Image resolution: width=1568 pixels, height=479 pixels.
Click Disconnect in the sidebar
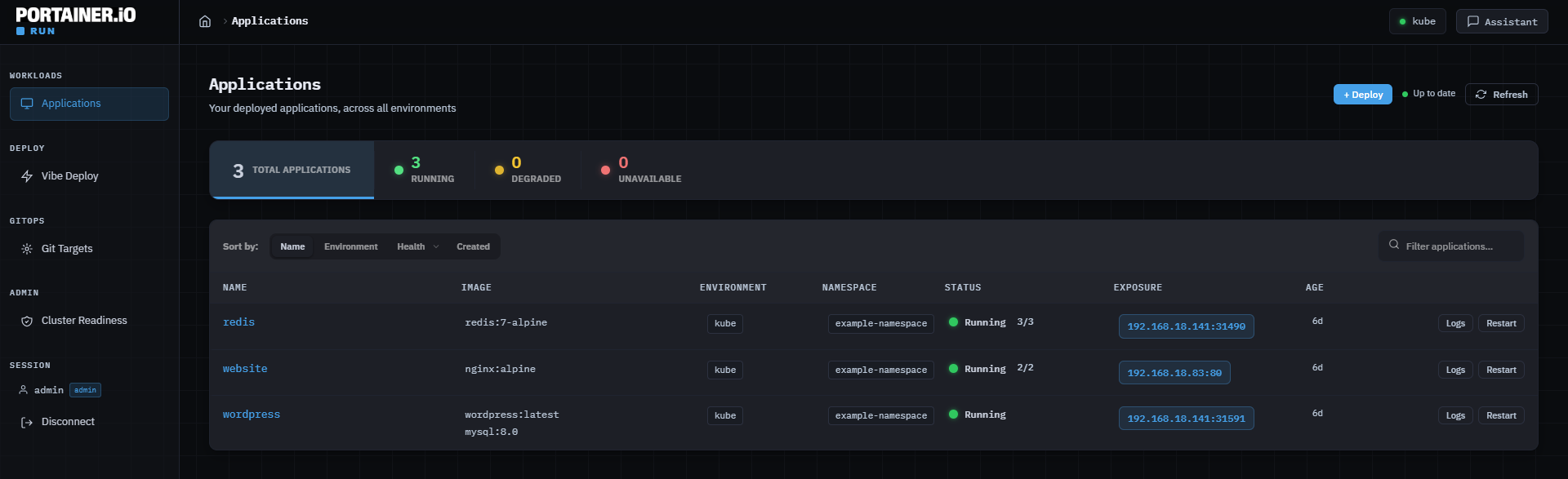89,422
